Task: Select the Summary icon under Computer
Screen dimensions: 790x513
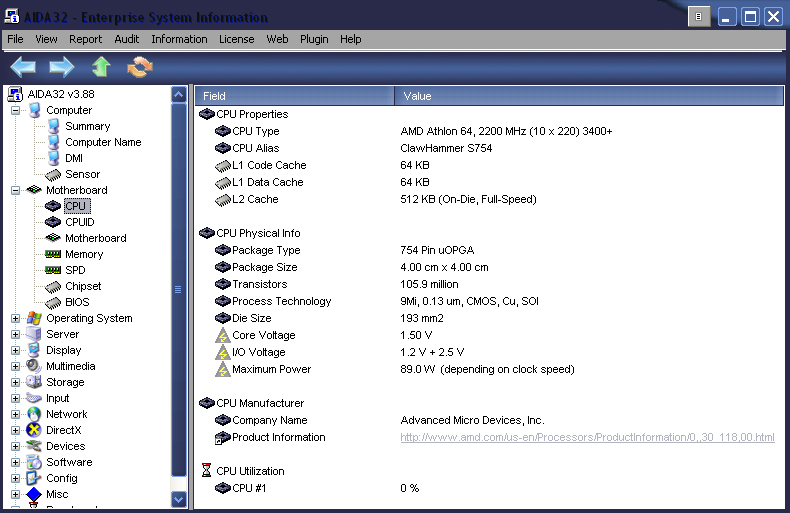Action: pyautogui.click(x=53, y=126)
